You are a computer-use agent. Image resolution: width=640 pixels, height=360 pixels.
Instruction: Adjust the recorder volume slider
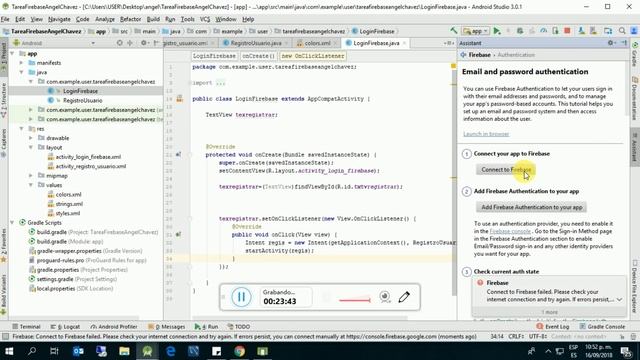pos(354,300)
